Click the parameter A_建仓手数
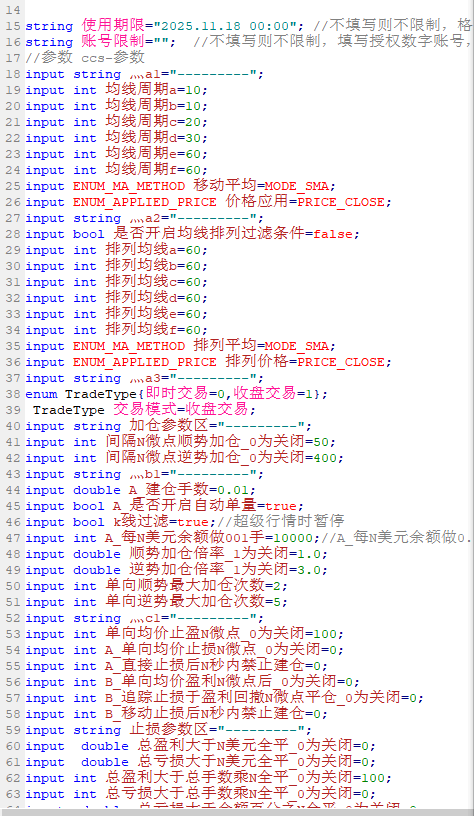Viewport: 476px width, 816px height. coord(169,490)
